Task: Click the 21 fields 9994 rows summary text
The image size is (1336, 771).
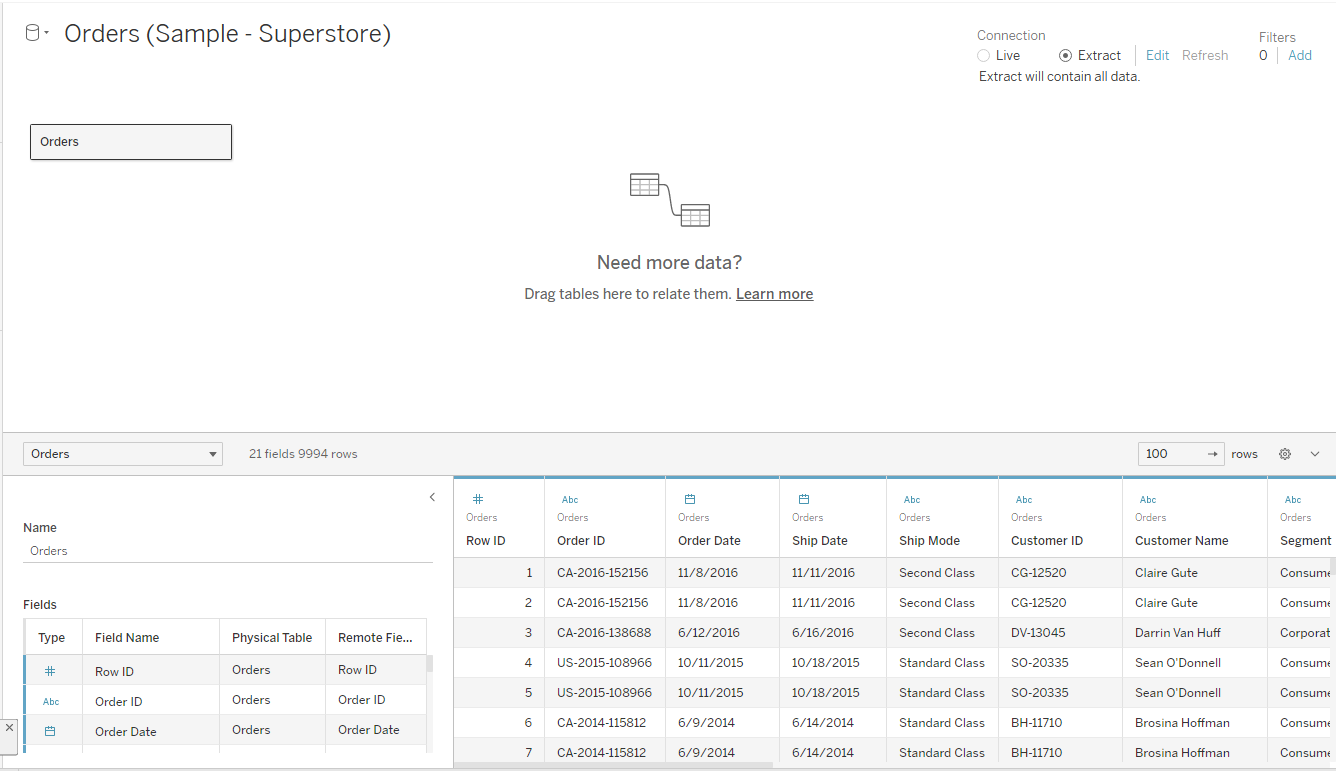Action: coord(303,454)
